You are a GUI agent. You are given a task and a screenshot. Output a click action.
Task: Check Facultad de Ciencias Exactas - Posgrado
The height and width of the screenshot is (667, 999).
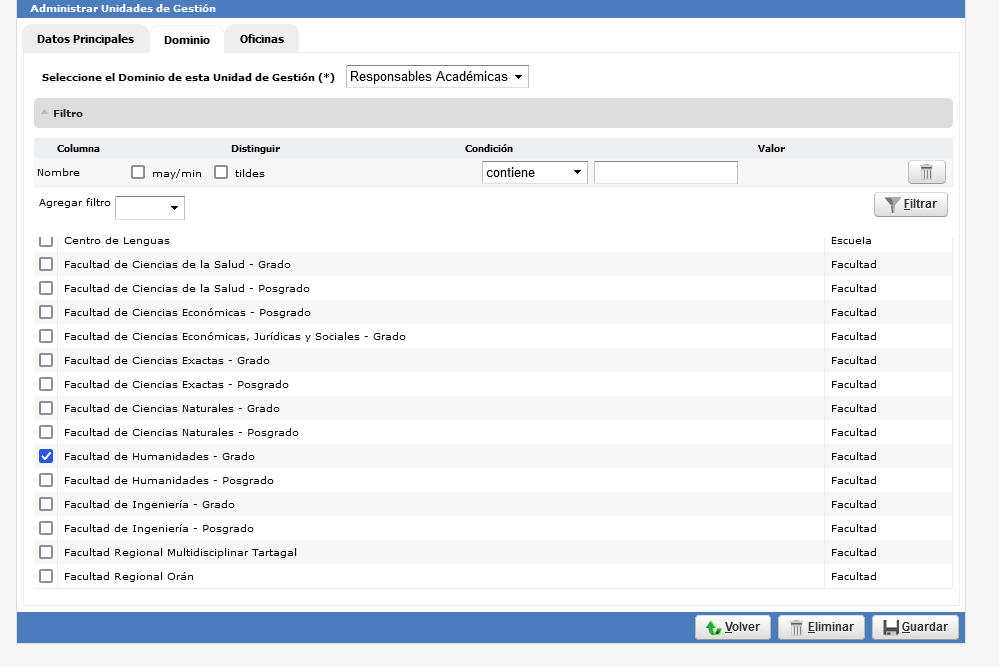[46, 384]
